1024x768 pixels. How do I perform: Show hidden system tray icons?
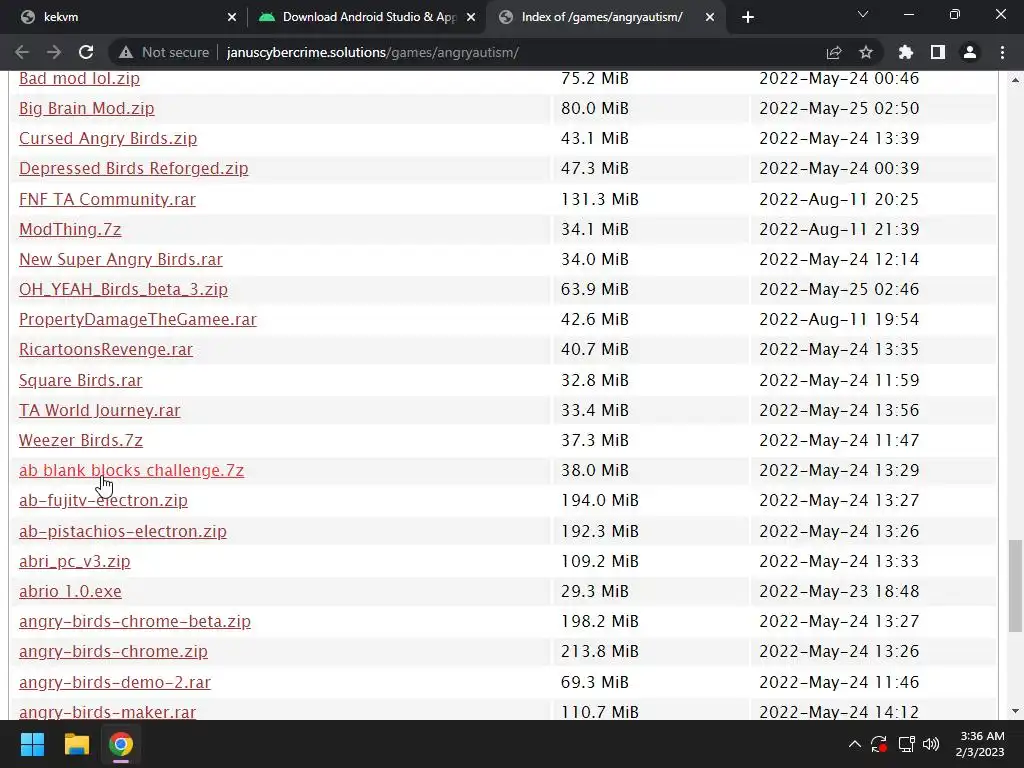[854, 744]
